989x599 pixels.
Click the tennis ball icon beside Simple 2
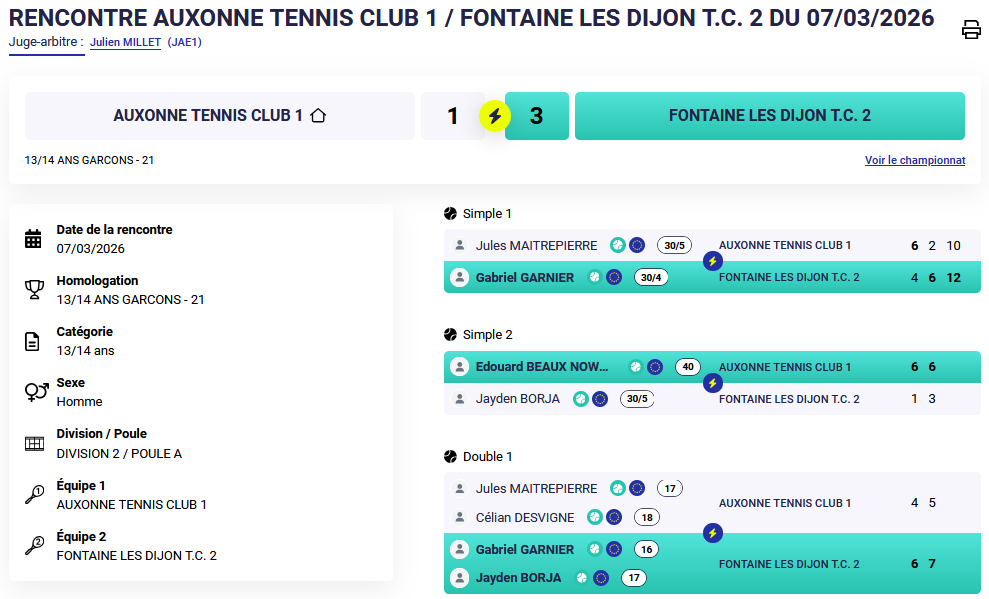(x=450, y=335)
